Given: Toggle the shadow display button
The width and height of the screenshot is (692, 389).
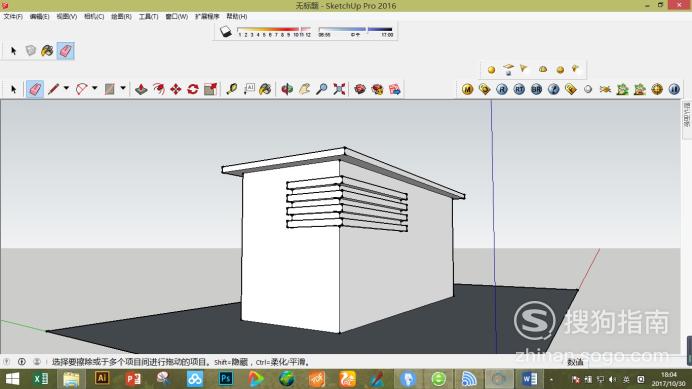Looking at the screenshot, I should 226,31.
